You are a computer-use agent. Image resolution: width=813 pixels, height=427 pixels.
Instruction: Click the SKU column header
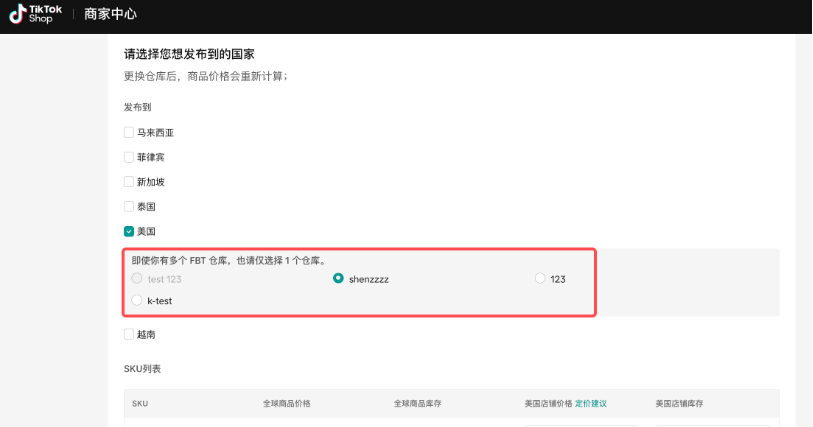(140, 404)
